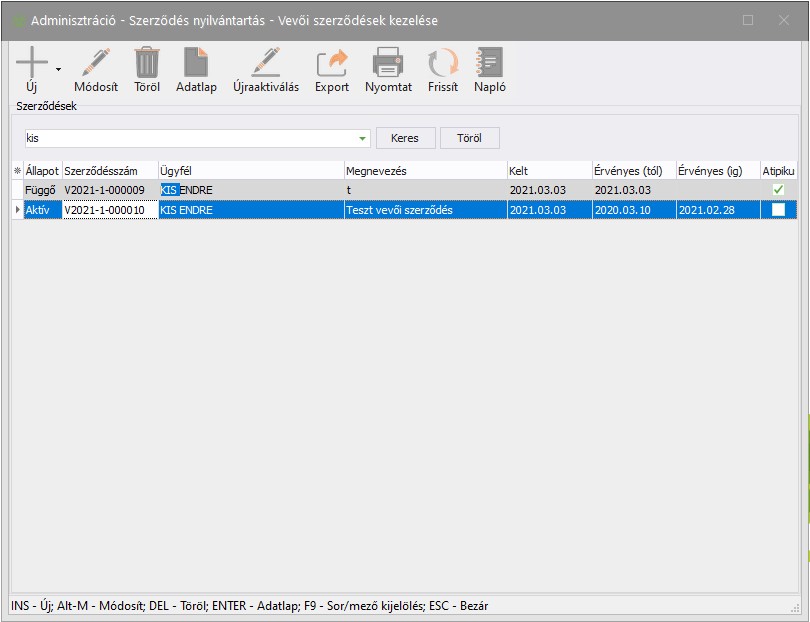Viewport: 810px width, 622px height.
Task: Open the Napló notebook icon
Action: click(489, 64)
